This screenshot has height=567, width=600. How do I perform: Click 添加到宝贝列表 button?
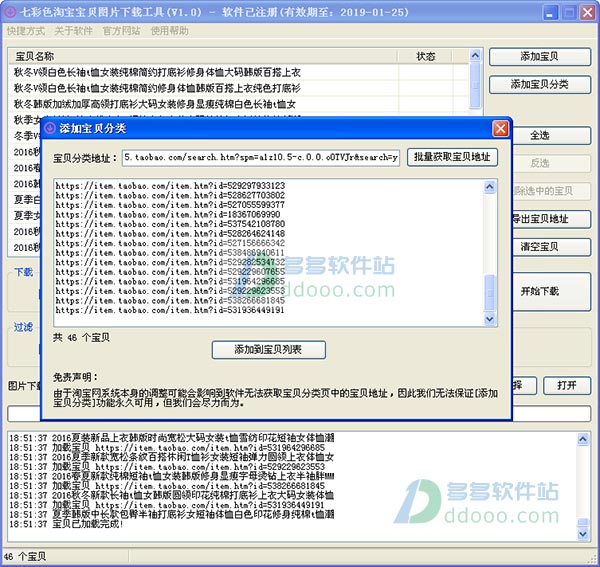click(269, 350)
